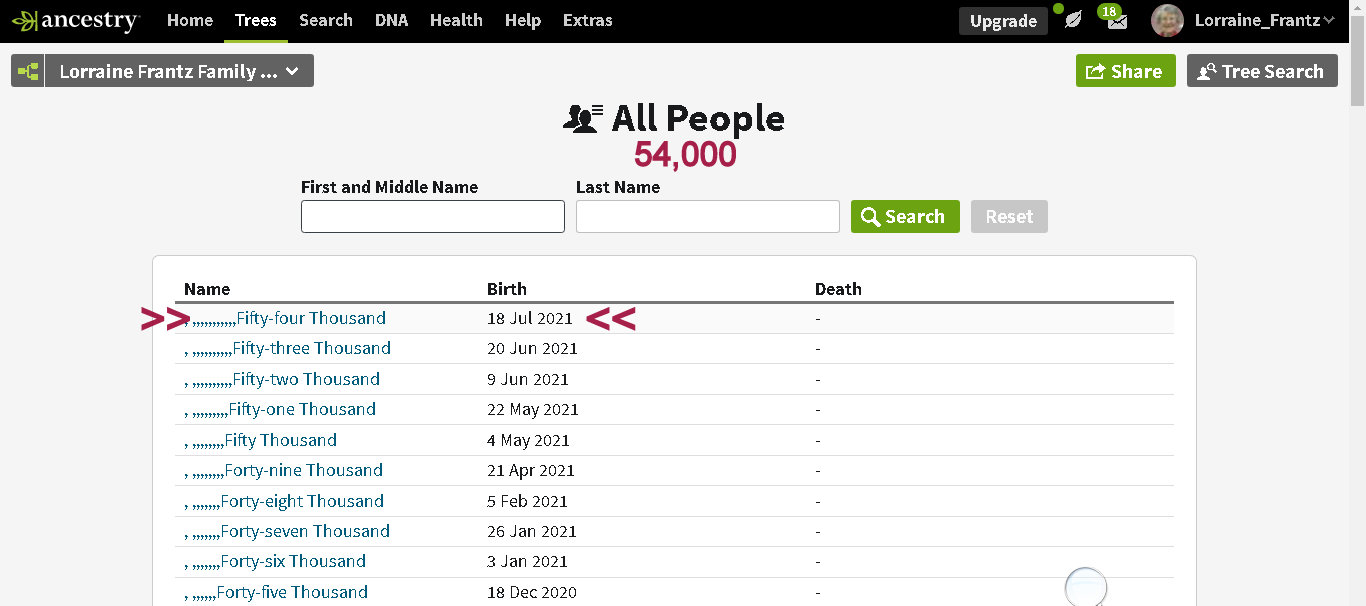
Task: Click the Share button
Action: point(1125,71)
